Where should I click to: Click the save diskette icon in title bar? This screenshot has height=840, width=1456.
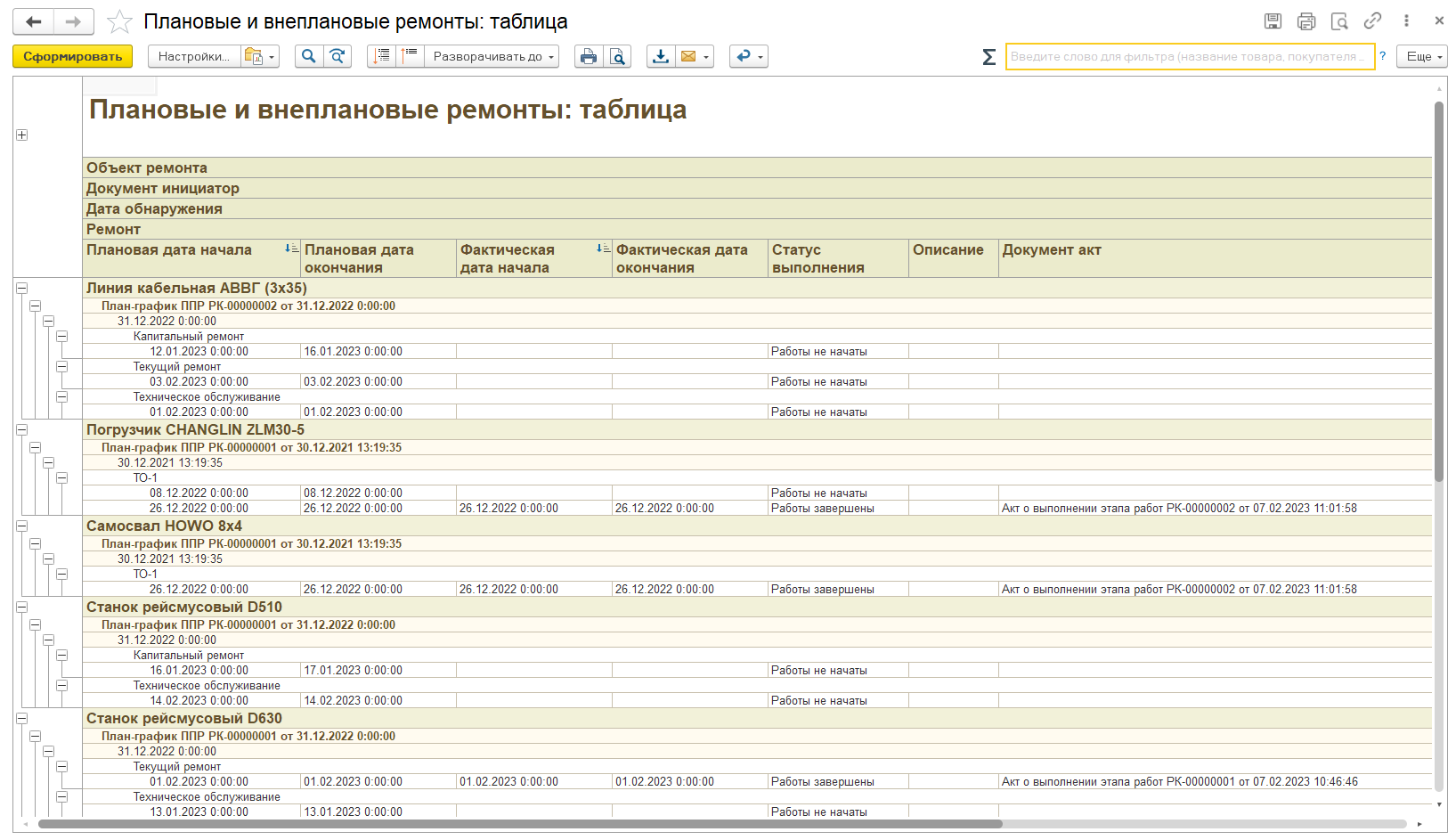pyautogui.click(x=1273, y=20)
